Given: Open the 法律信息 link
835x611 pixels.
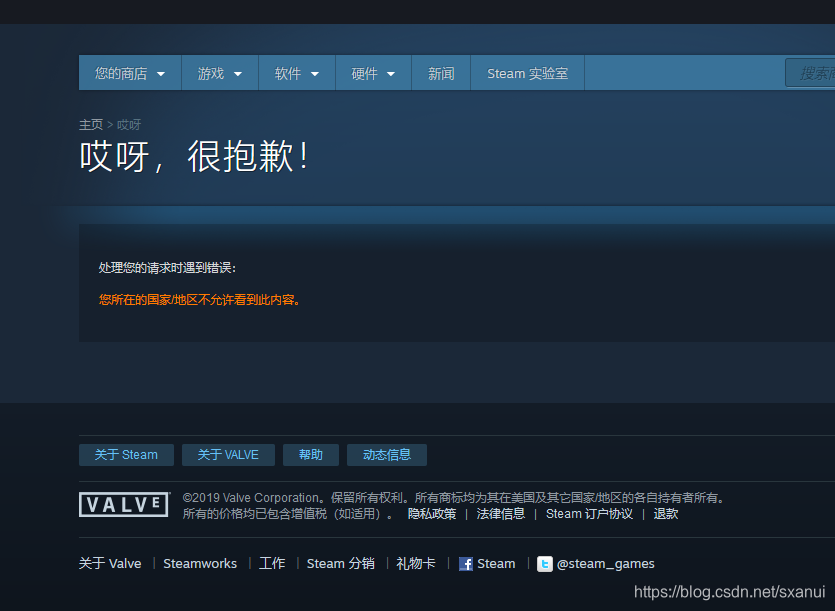Looking at the screenshot, I should click(501, 514).
